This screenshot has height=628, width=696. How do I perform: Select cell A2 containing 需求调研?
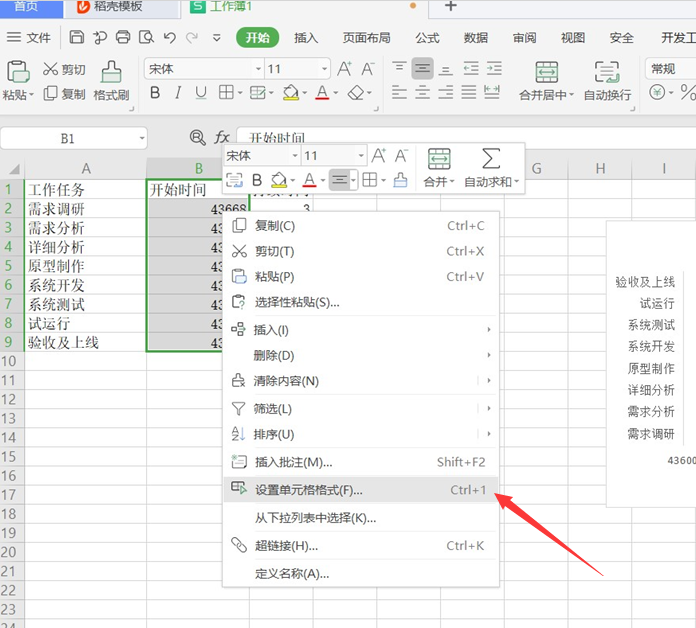(x=85, y=209)
